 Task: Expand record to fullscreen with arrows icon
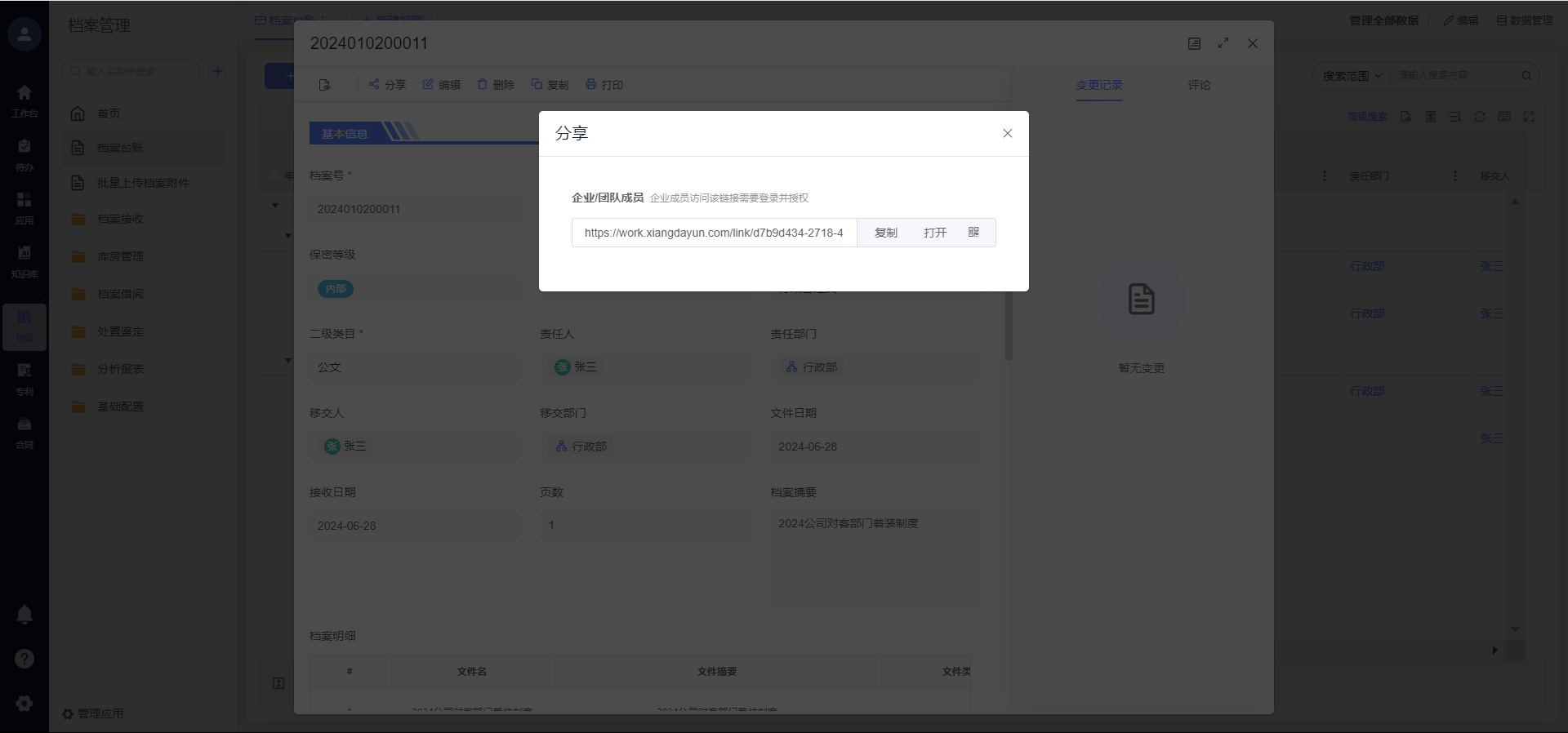point(1223,43)
